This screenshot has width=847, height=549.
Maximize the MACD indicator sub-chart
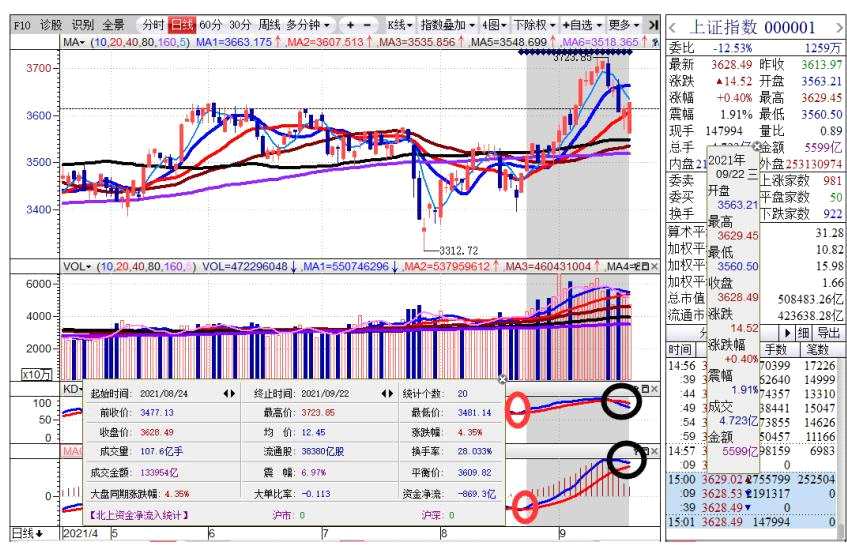(644, 451)
